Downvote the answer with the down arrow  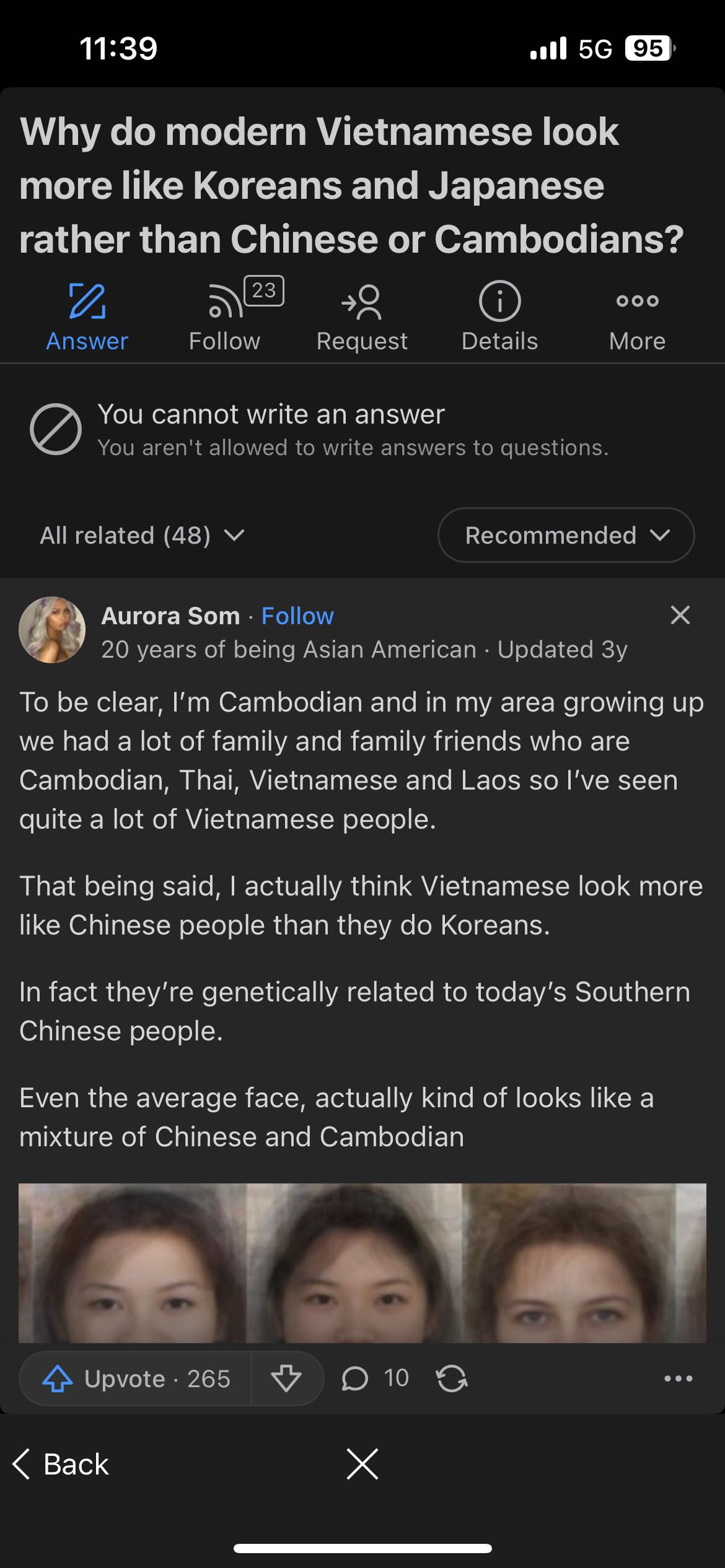click(286, 1379)
